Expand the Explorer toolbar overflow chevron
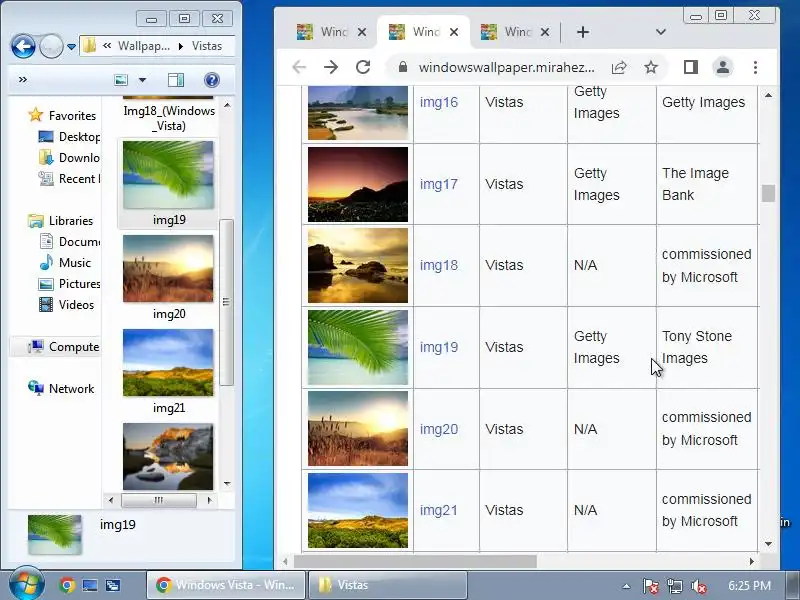Image resolution: width=800 pixels, height=600 pixels. point(22,80)
